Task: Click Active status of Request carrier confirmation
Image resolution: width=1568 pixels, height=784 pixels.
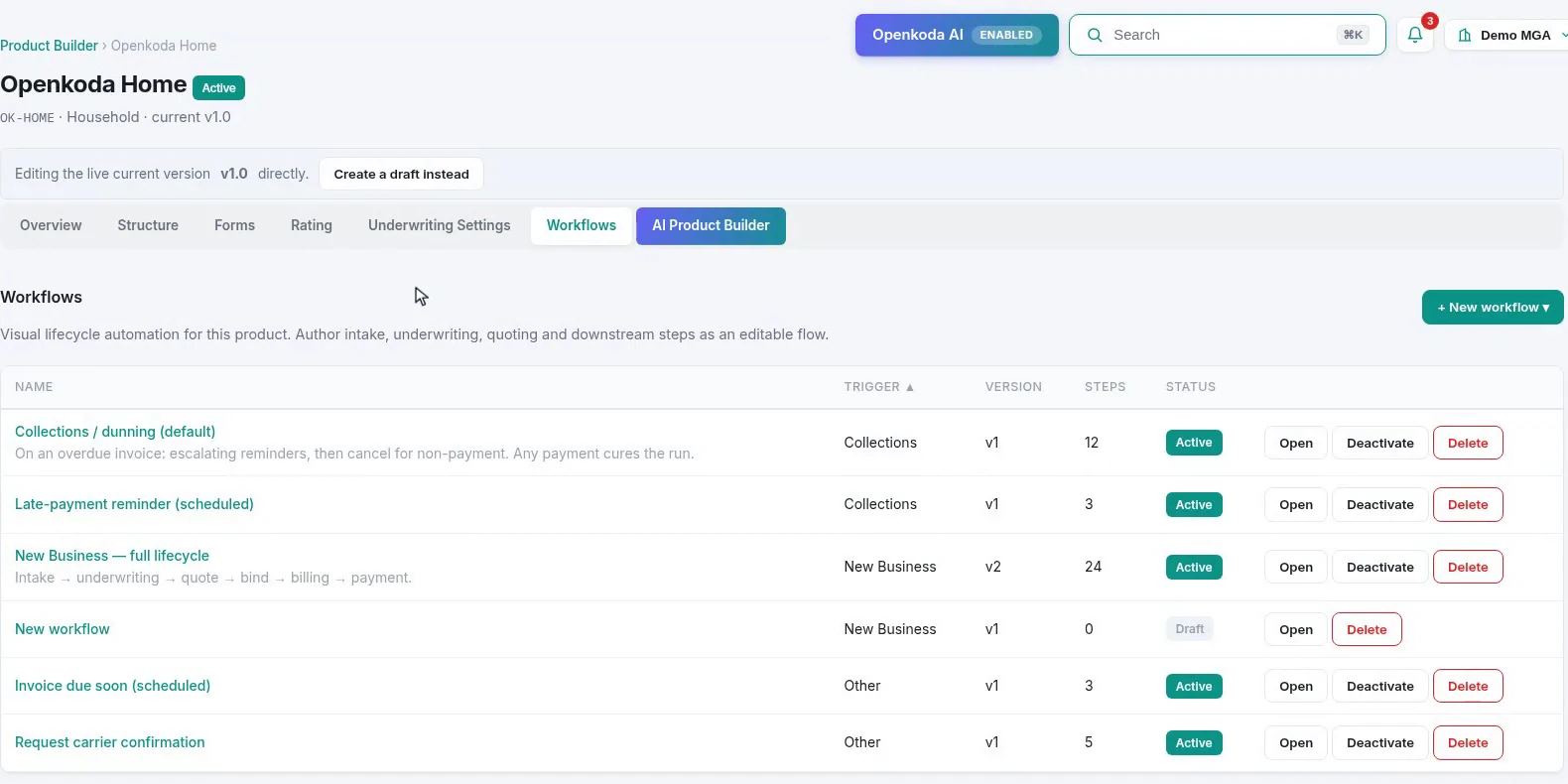Action: pos(1194,742)
